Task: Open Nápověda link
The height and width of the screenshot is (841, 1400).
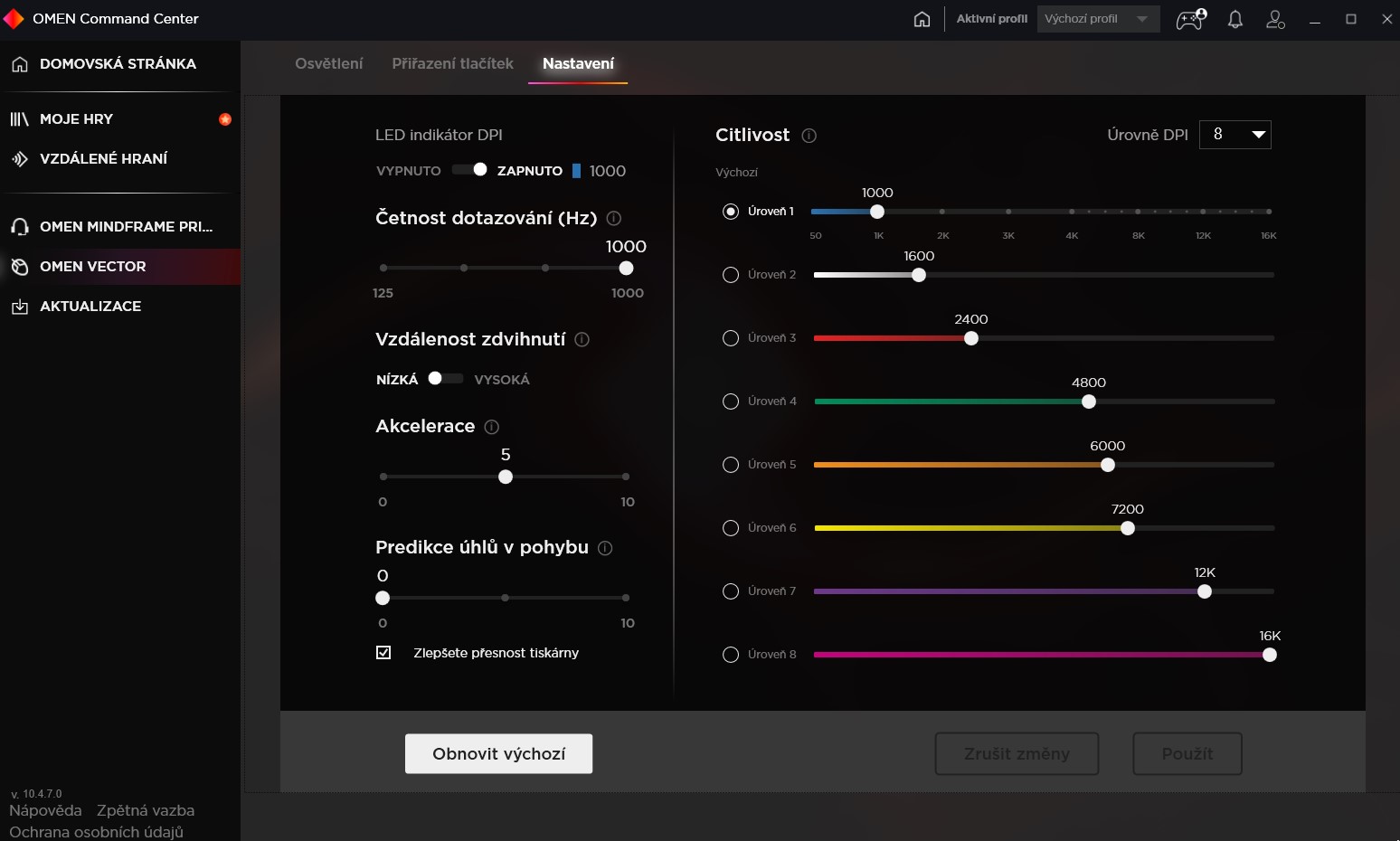Action: pos(45,811)
